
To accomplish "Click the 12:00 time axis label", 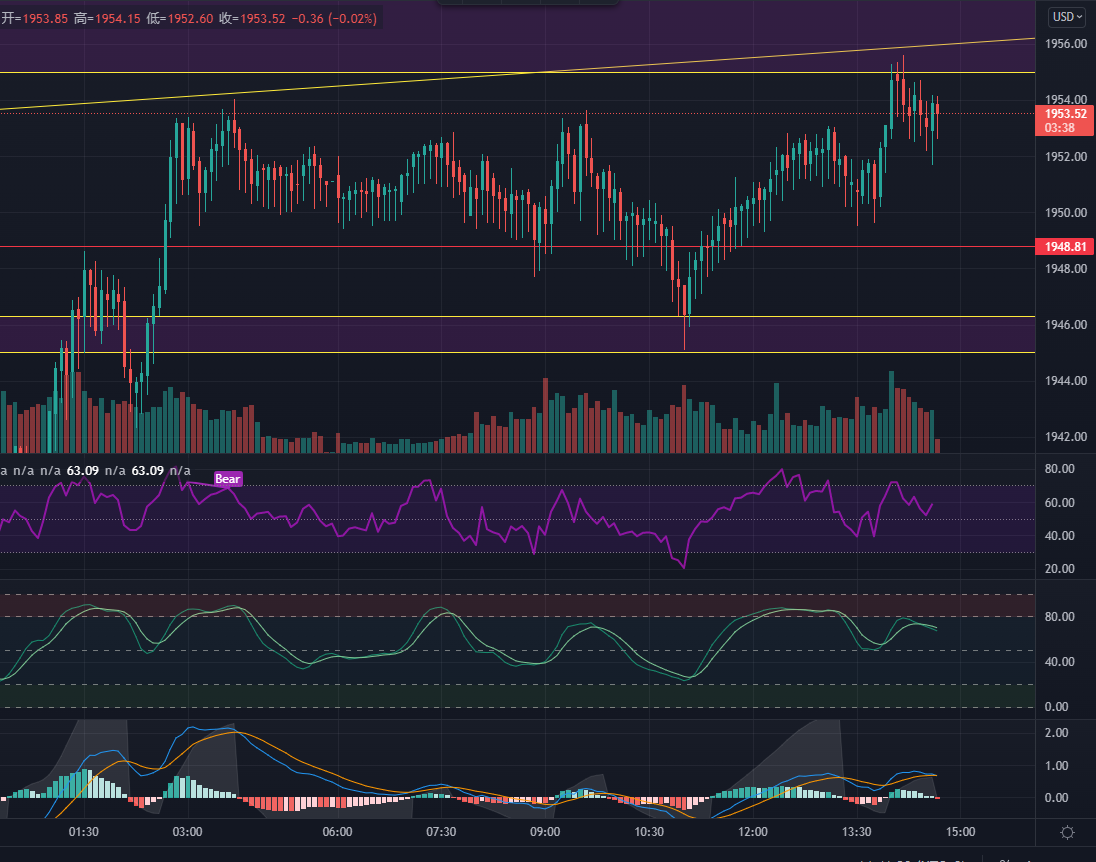I will tap(753, 832).
